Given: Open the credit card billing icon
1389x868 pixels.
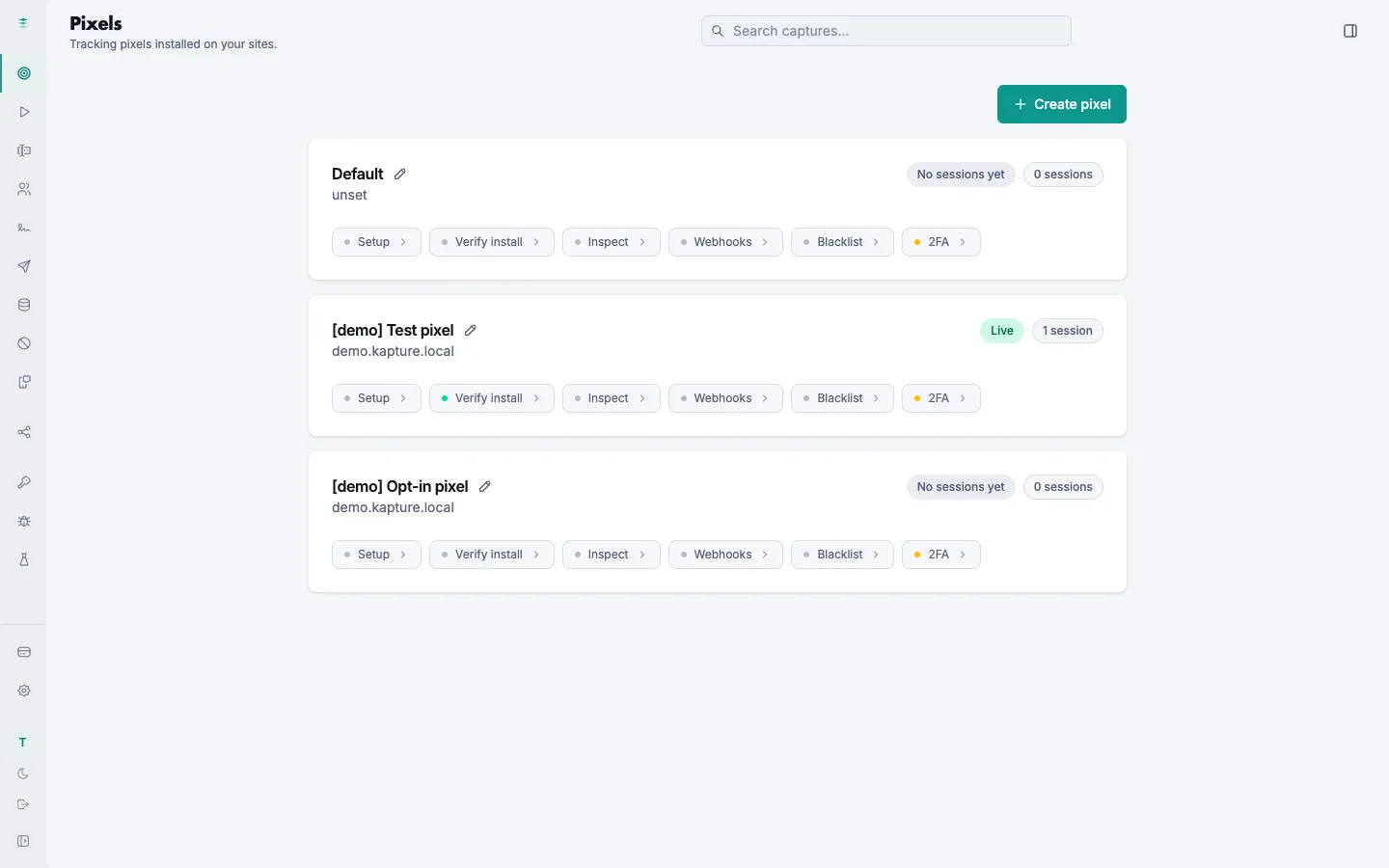Looking at the screenshot, I should [x=24, y=652].
